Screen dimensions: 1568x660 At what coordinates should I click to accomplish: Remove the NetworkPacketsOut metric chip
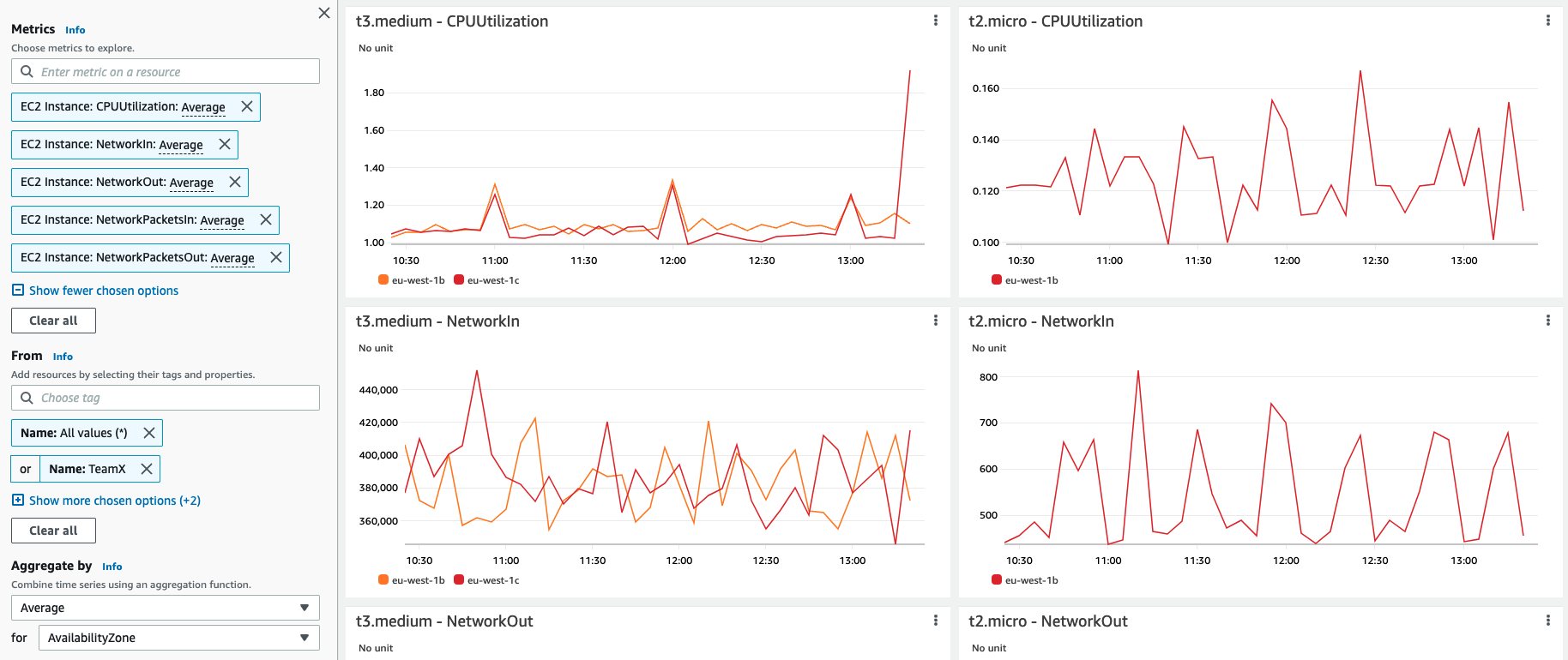click(x=276, y=257)
